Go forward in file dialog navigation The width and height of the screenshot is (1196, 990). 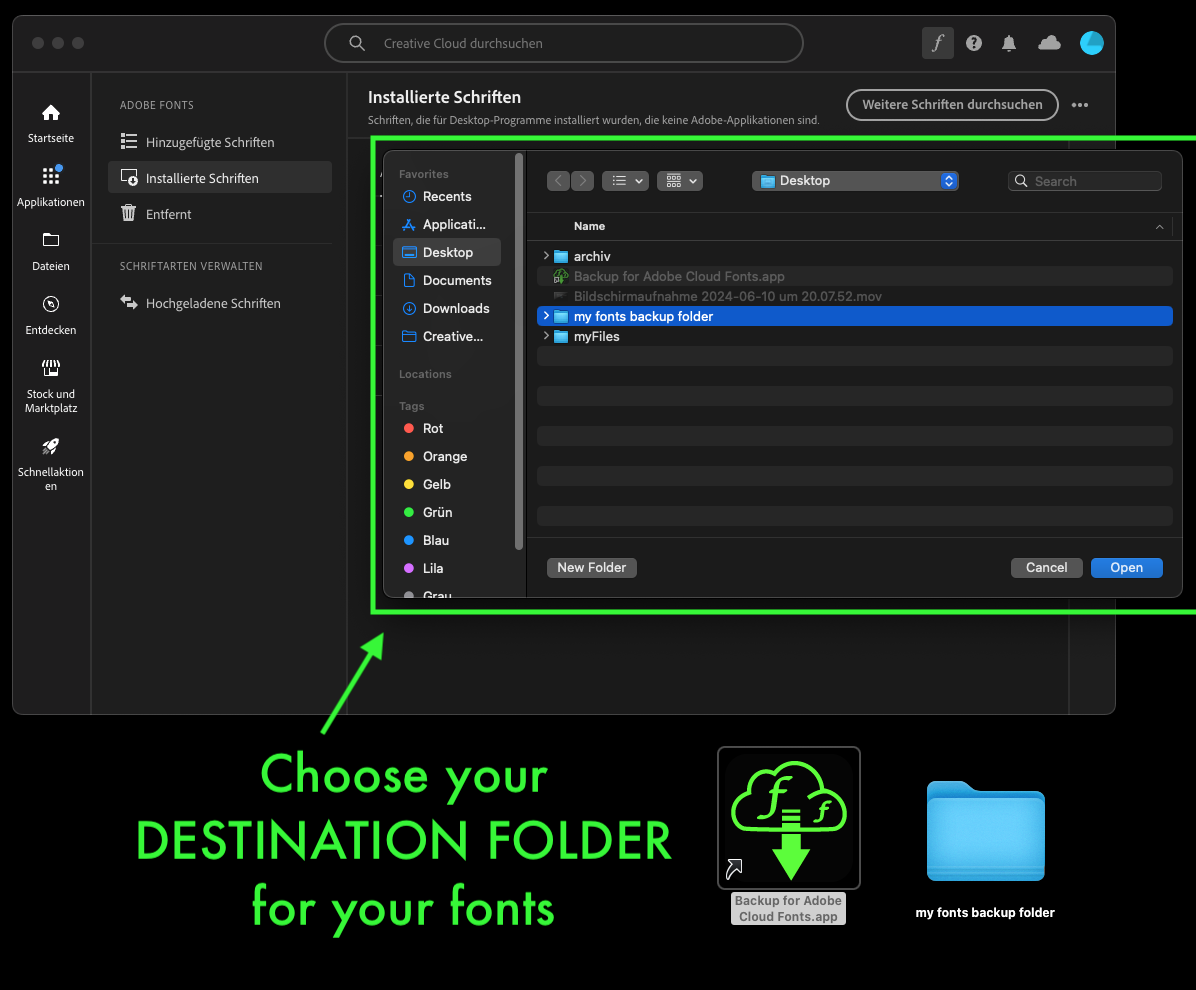pos(582,181)
